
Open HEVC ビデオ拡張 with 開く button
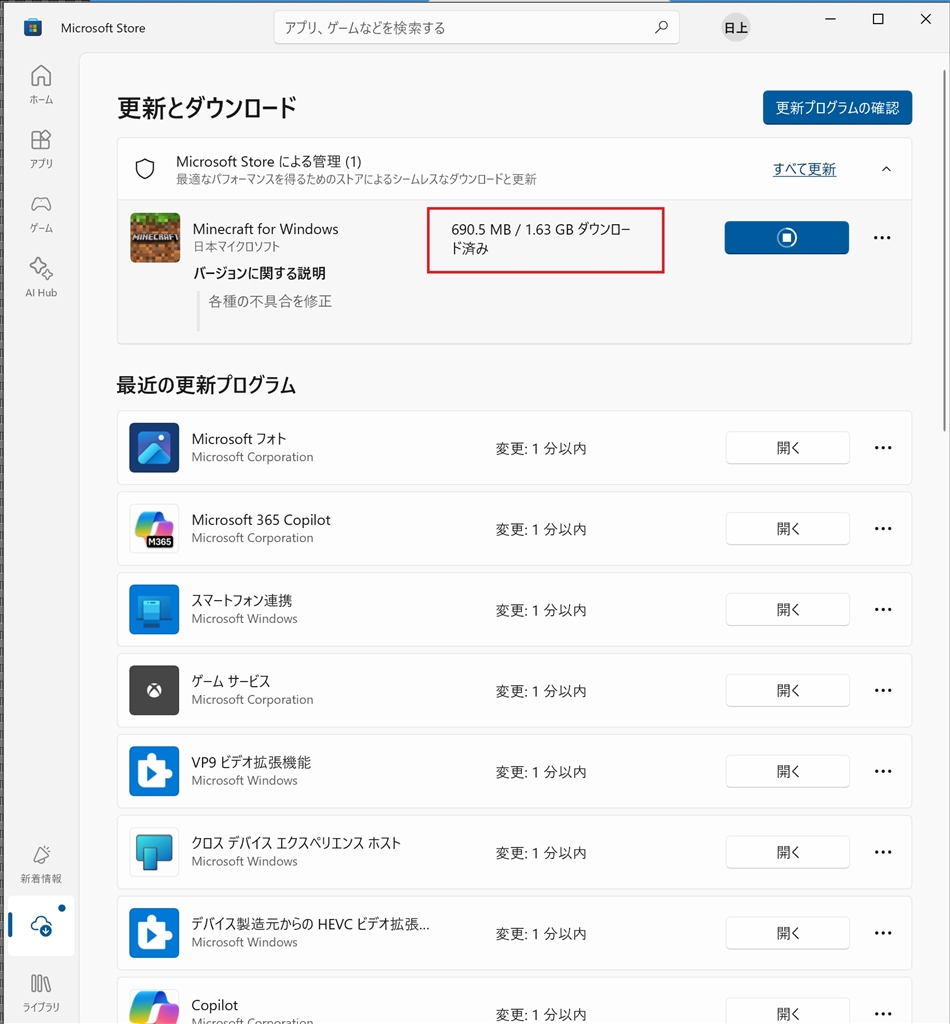pos(787,933)
